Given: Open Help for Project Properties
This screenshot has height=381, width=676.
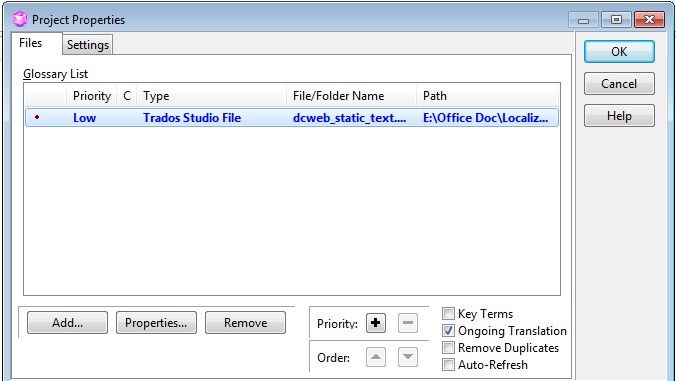Looking at the screenshot, I should pos(619,116).
